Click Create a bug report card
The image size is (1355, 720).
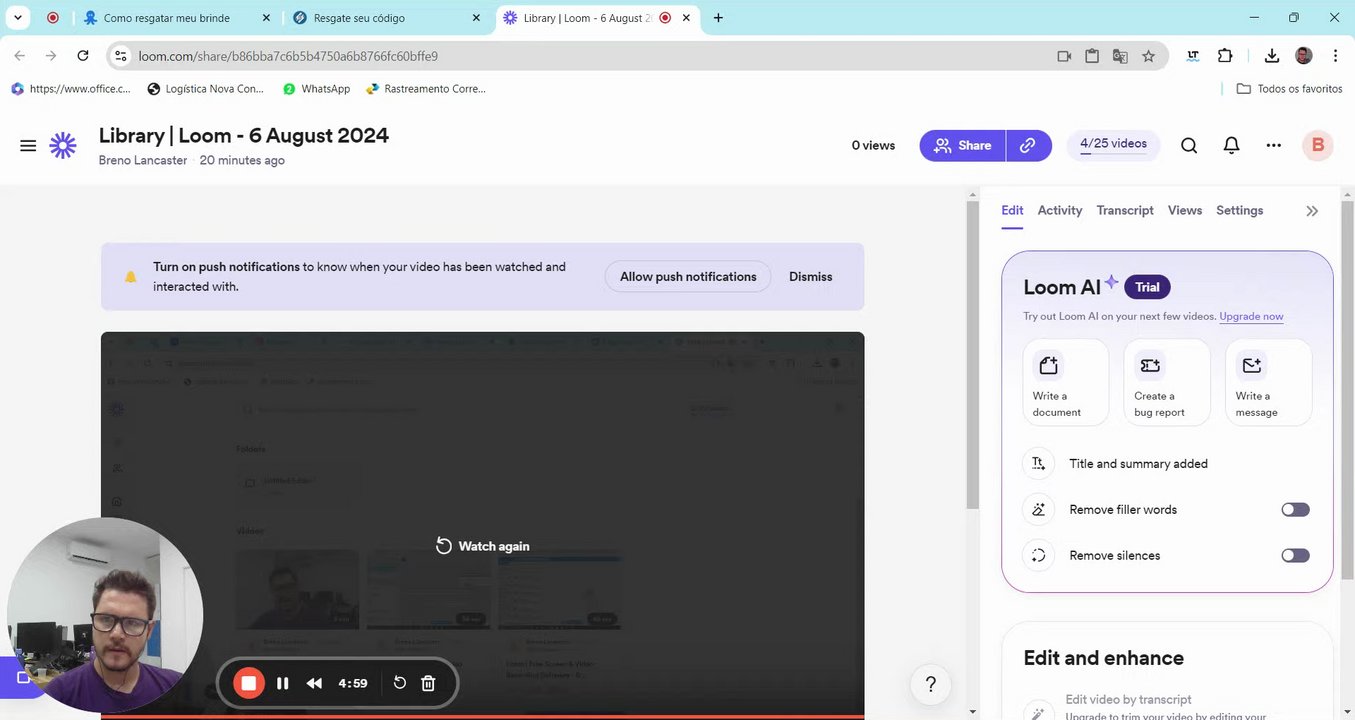(x=1166, y=383)
